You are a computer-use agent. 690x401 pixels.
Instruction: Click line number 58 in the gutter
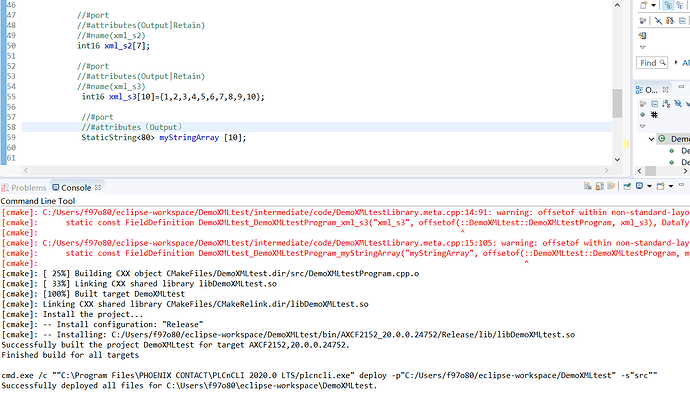pos(11,127)
